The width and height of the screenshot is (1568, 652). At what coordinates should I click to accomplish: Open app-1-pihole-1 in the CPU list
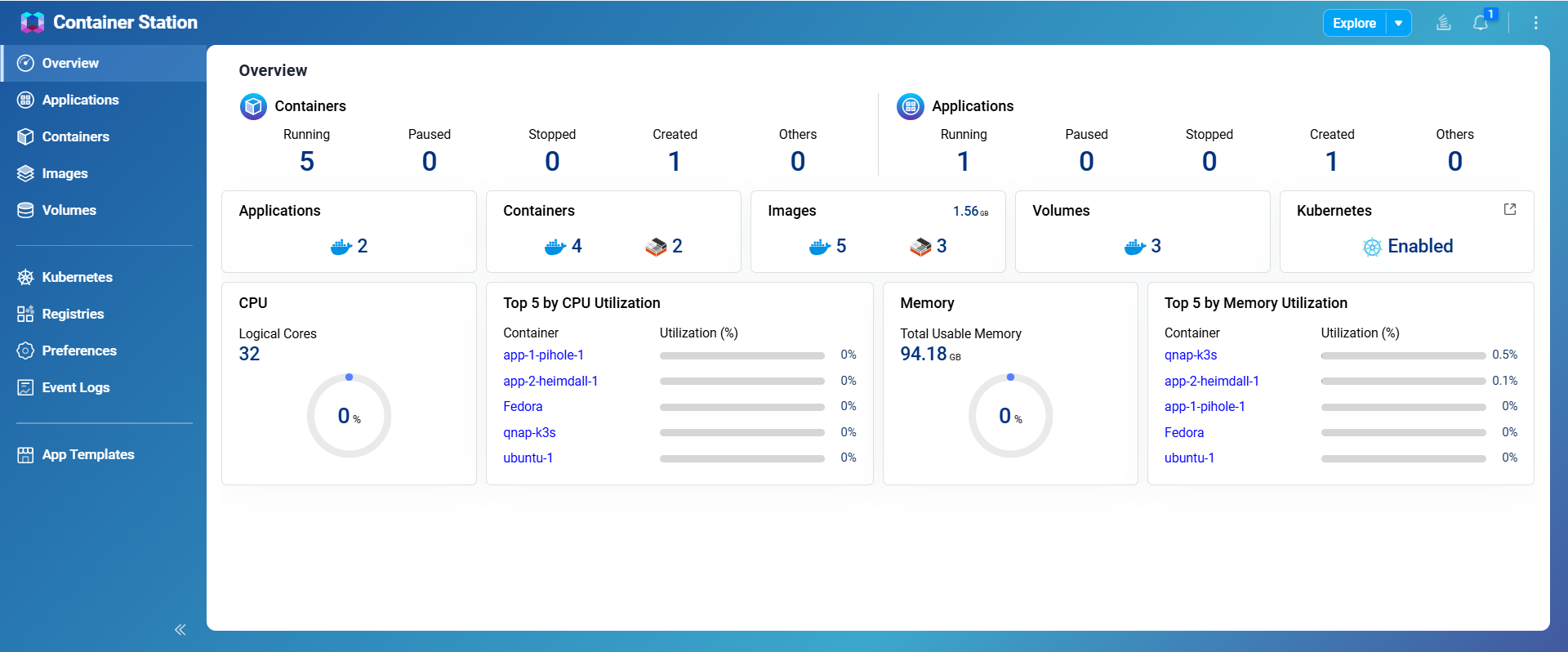point(543,355)
